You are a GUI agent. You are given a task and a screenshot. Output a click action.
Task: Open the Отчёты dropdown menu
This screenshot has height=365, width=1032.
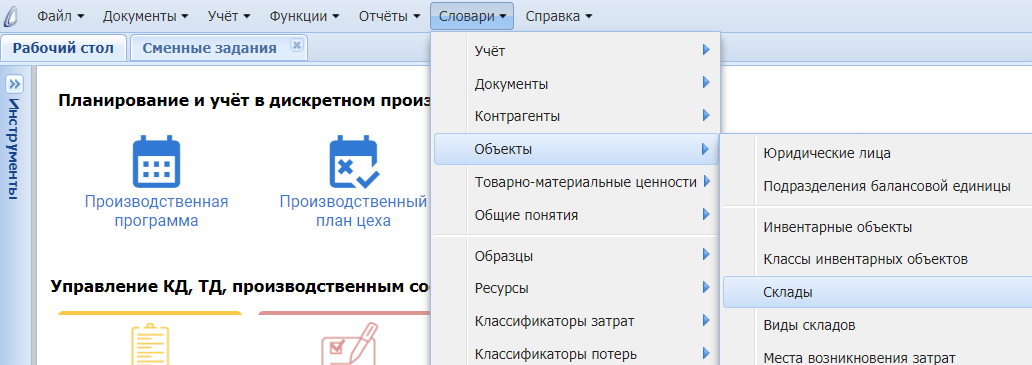tap(390, 16)
